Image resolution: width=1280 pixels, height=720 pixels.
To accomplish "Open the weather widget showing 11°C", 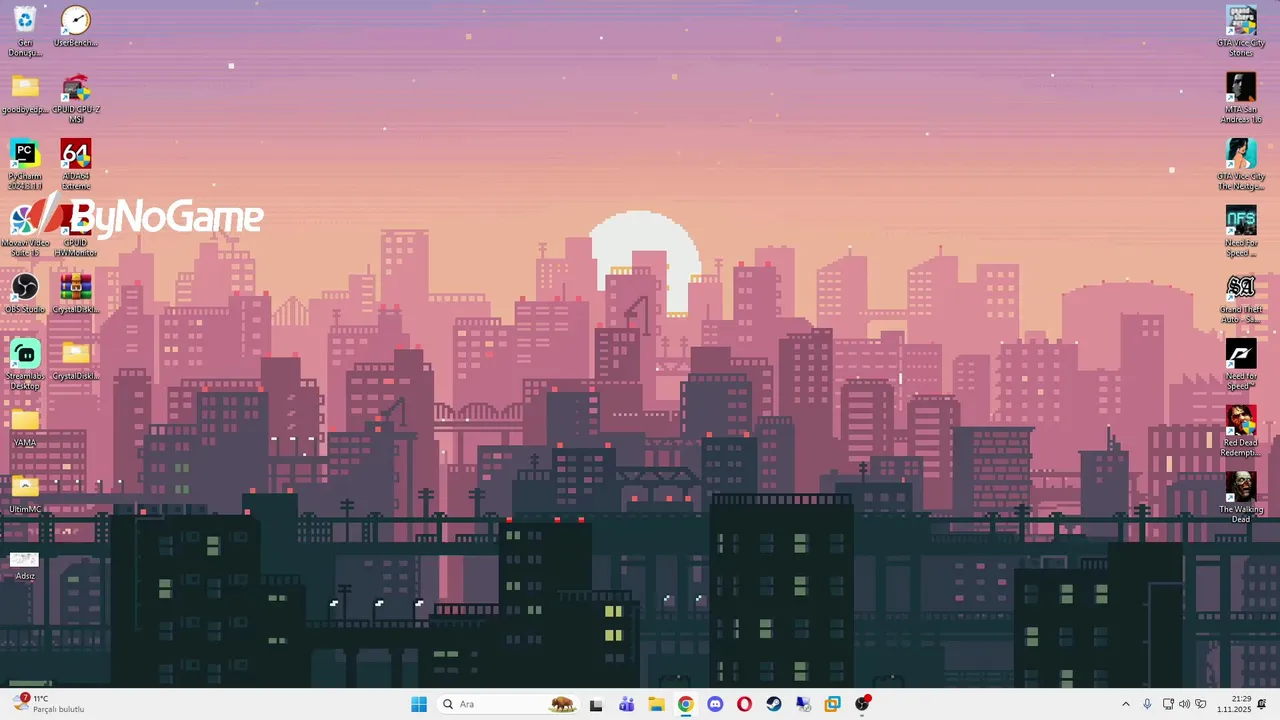I will (x=48, y=704).
